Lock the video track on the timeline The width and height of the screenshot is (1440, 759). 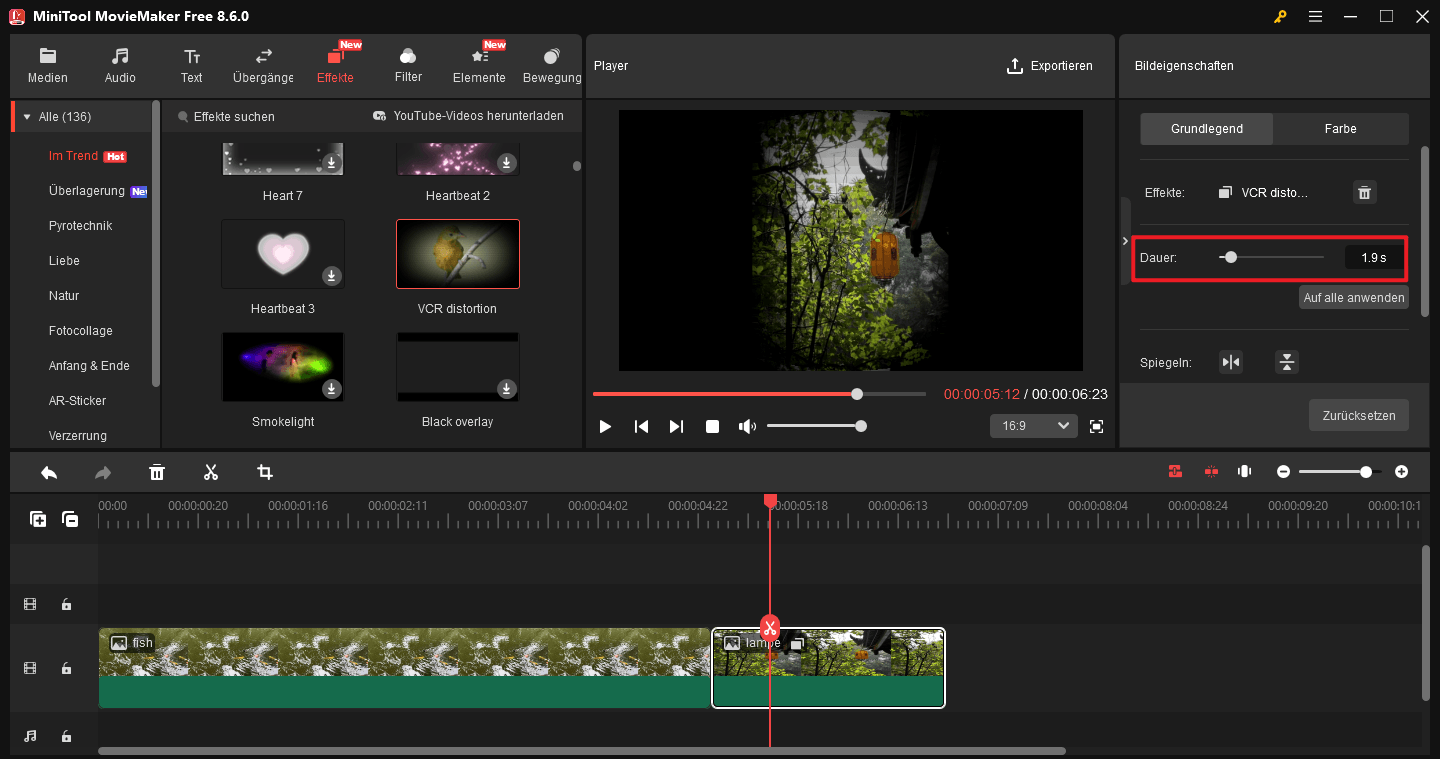[x=66, y=668]
